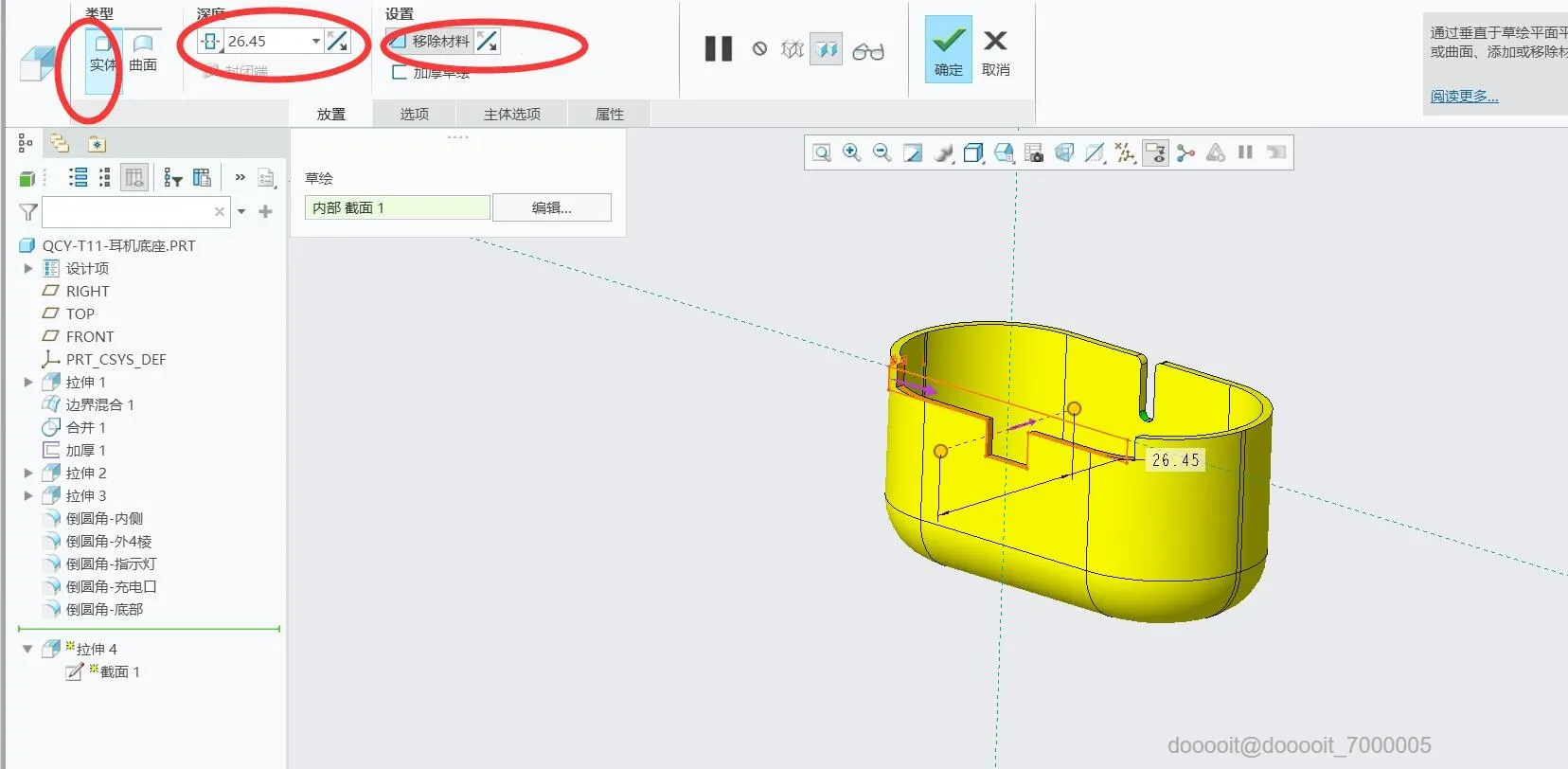This screenshot has width=1568, height=769.
Task: Click the green model display icon
Action: pyautogui.click(x=27, y=178)
